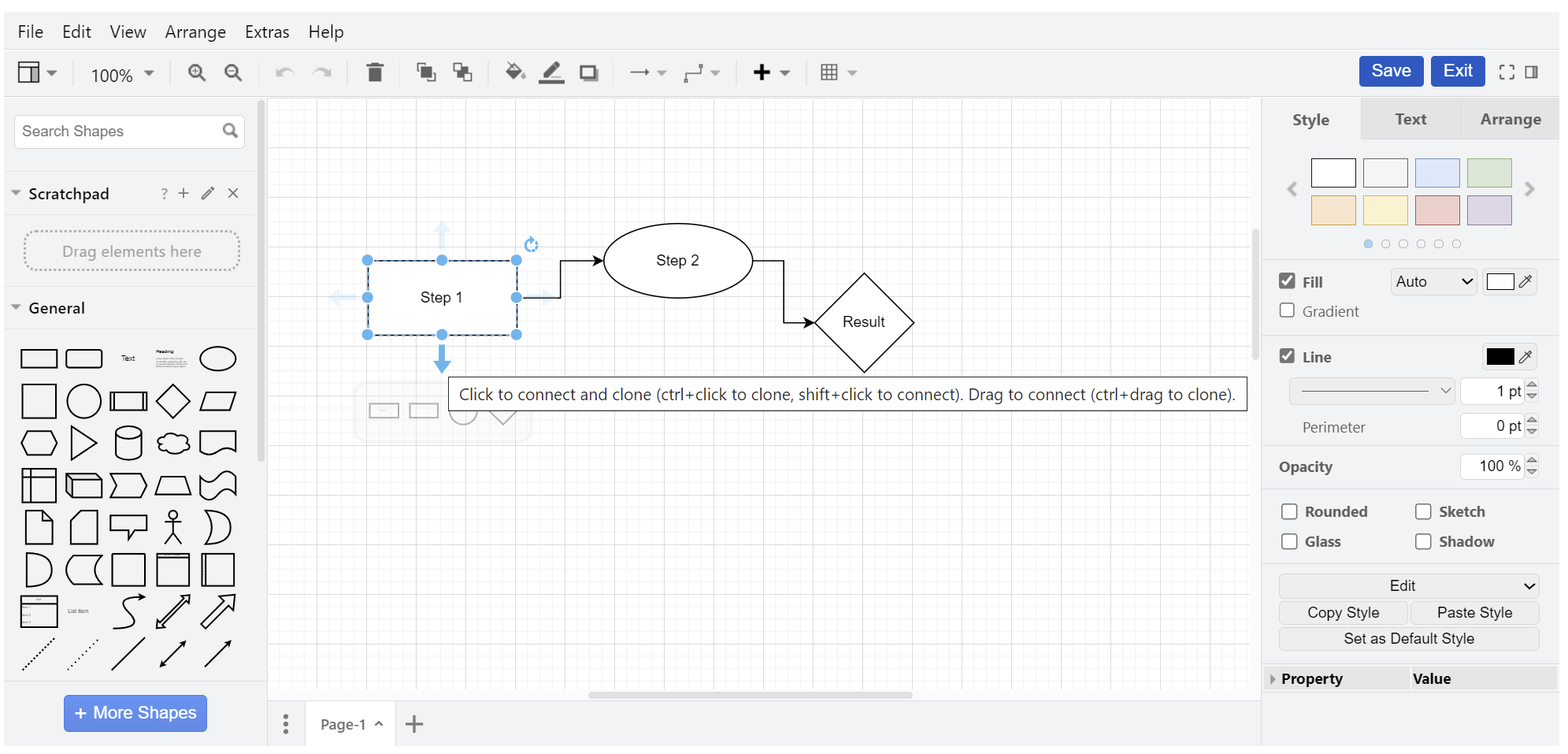This screenshot has width=1568, height=754.
Task: Click the Zoom In magnifier icon
Action: 196,73
